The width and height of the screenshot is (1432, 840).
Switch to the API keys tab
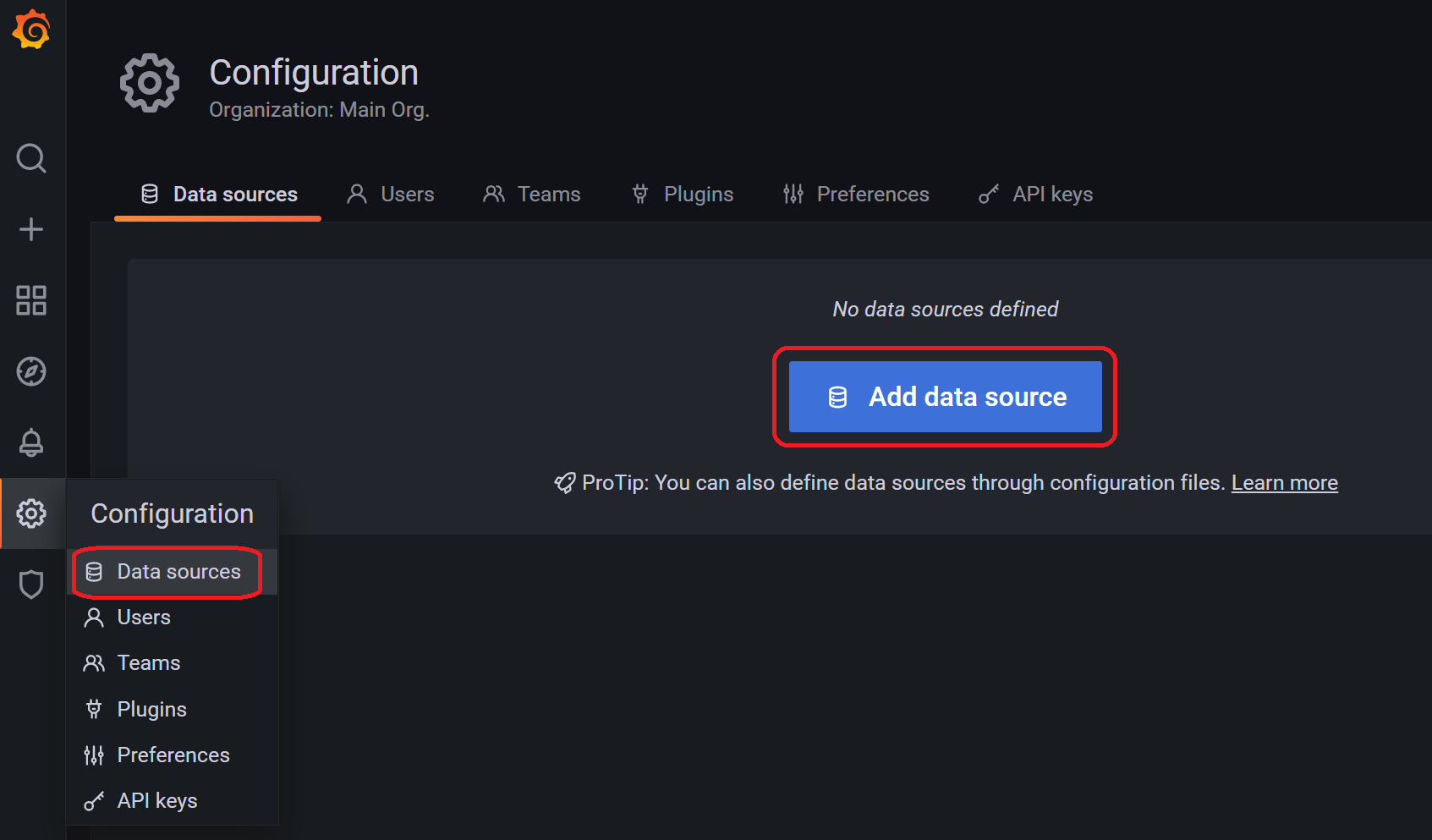(x=1034, y=194)
